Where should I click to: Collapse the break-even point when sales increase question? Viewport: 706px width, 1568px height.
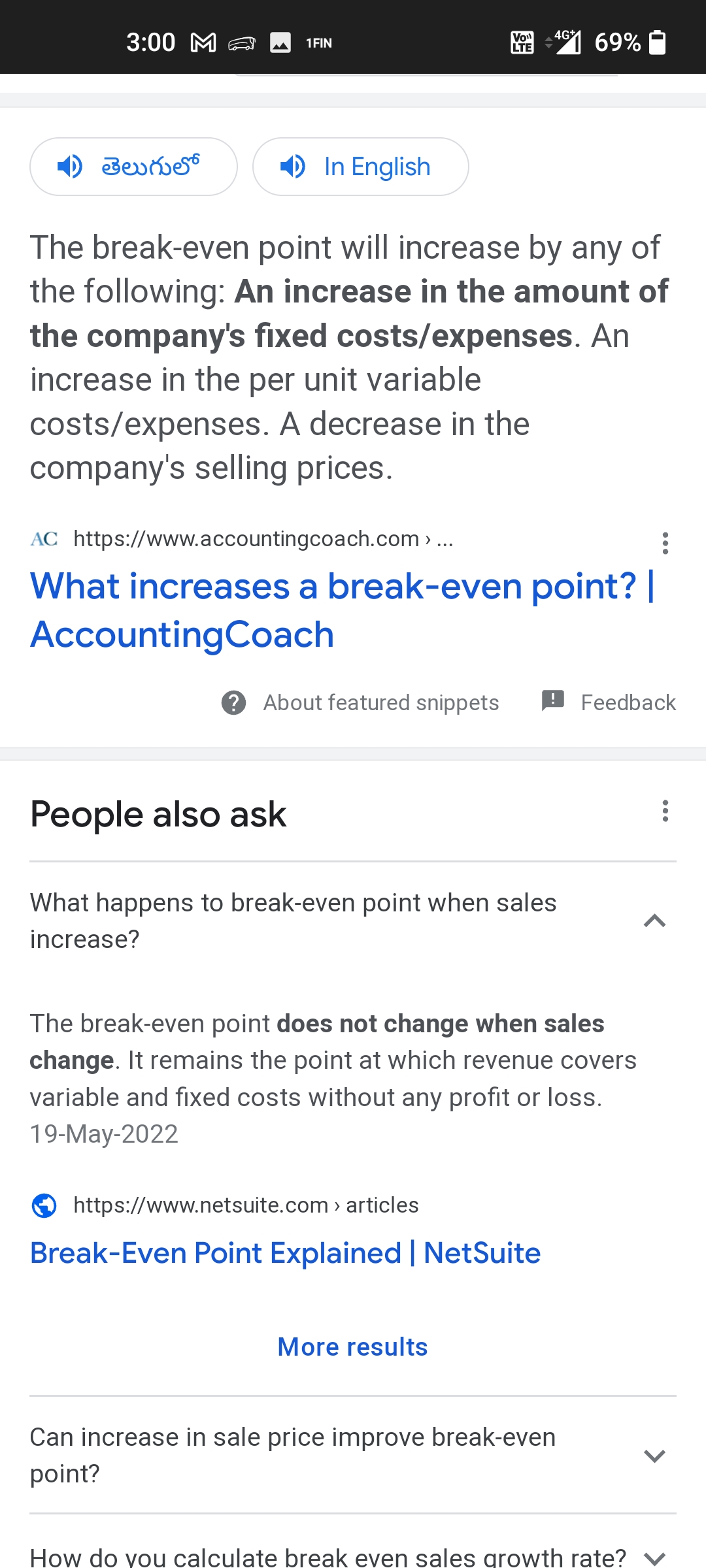coord(654,921)
